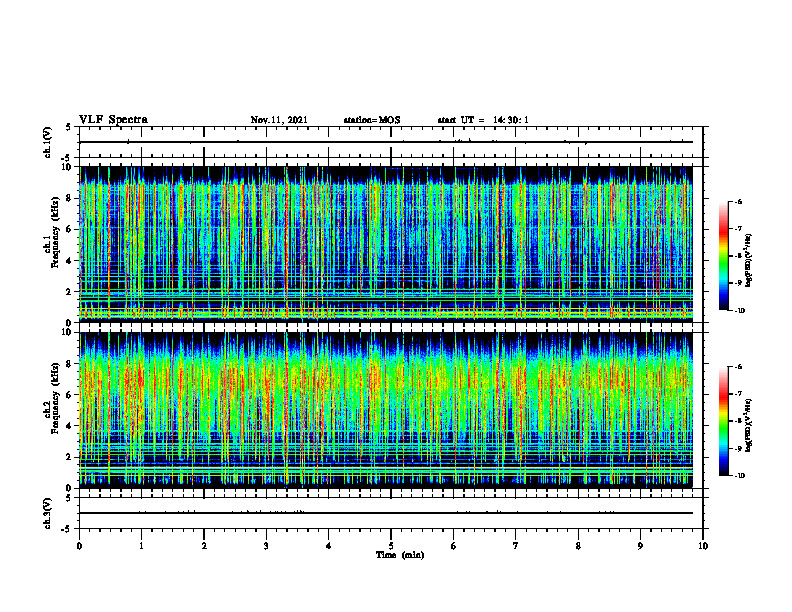The height and width of the screenshot is (612, 792).
Task: Click time axis tick label "6"
Action: click(x=454, y=546)
